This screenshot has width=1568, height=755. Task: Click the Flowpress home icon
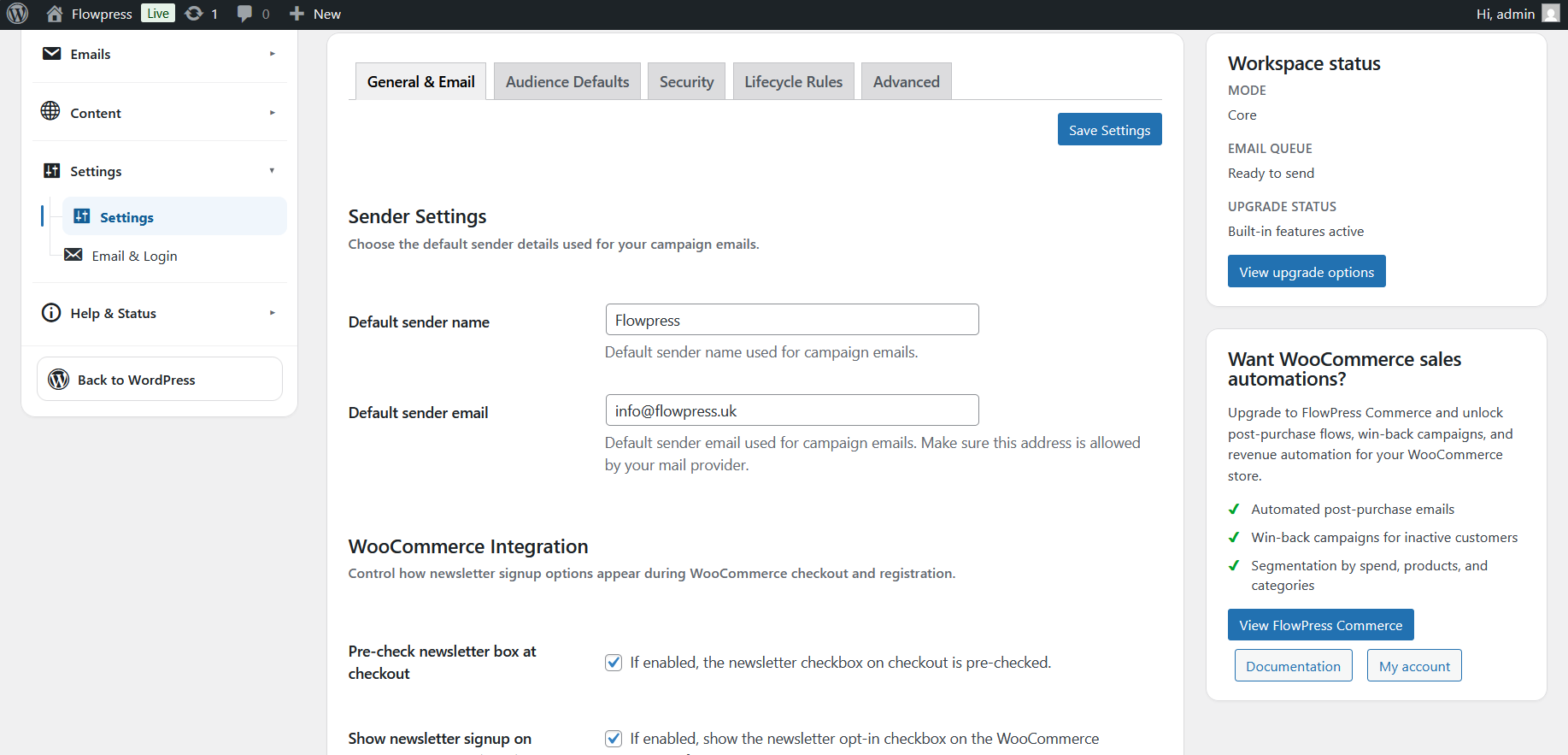55,14
